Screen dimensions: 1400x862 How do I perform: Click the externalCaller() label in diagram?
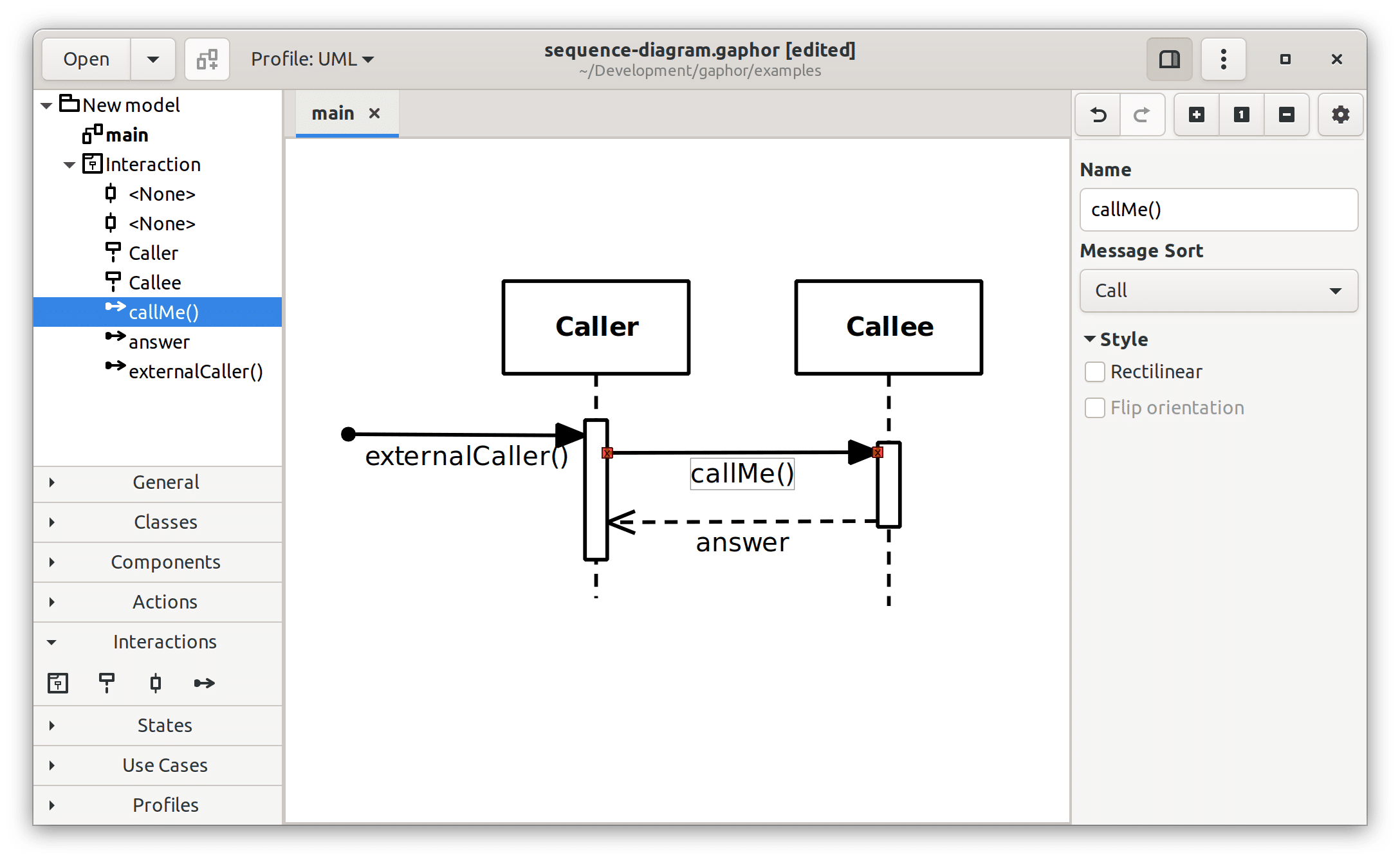point(466,456)
